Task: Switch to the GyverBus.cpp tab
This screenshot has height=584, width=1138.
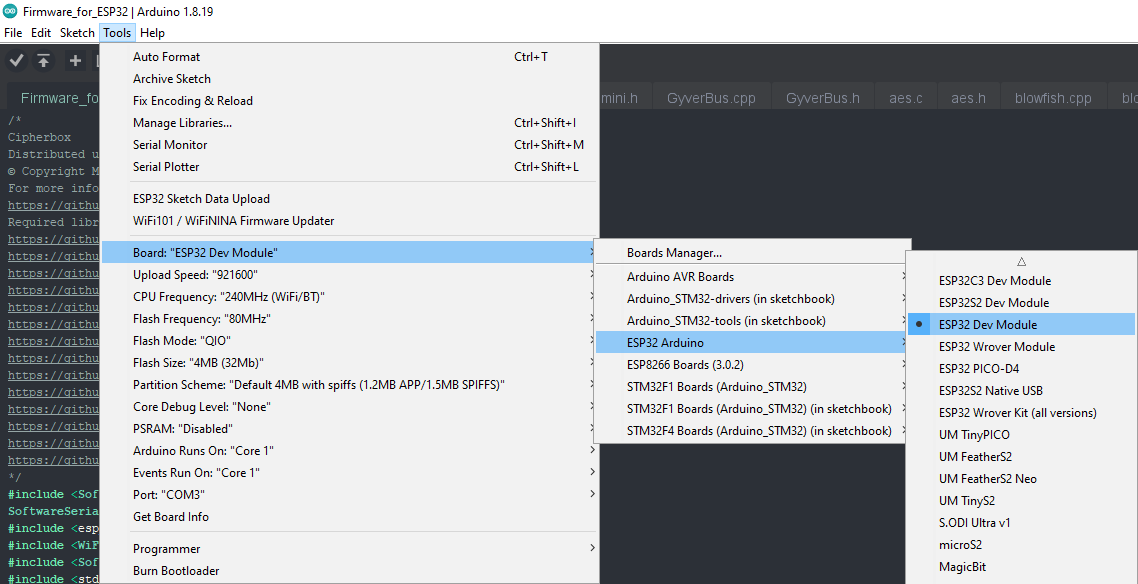Action: (711, 98)
